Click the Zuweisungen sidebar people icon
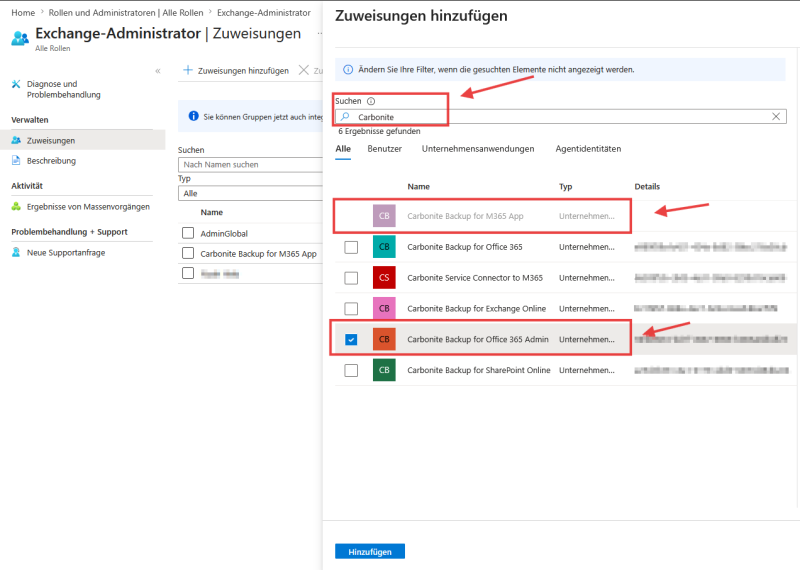The width and height of the screenshot is (800, 570). pos(16,140)
